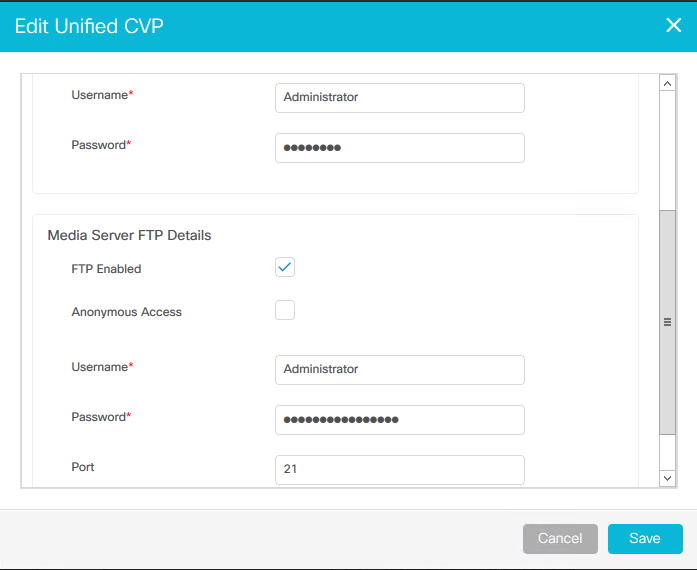The image size is (697, 570).
Task: Click the Save button
Action: pos(645,538)
